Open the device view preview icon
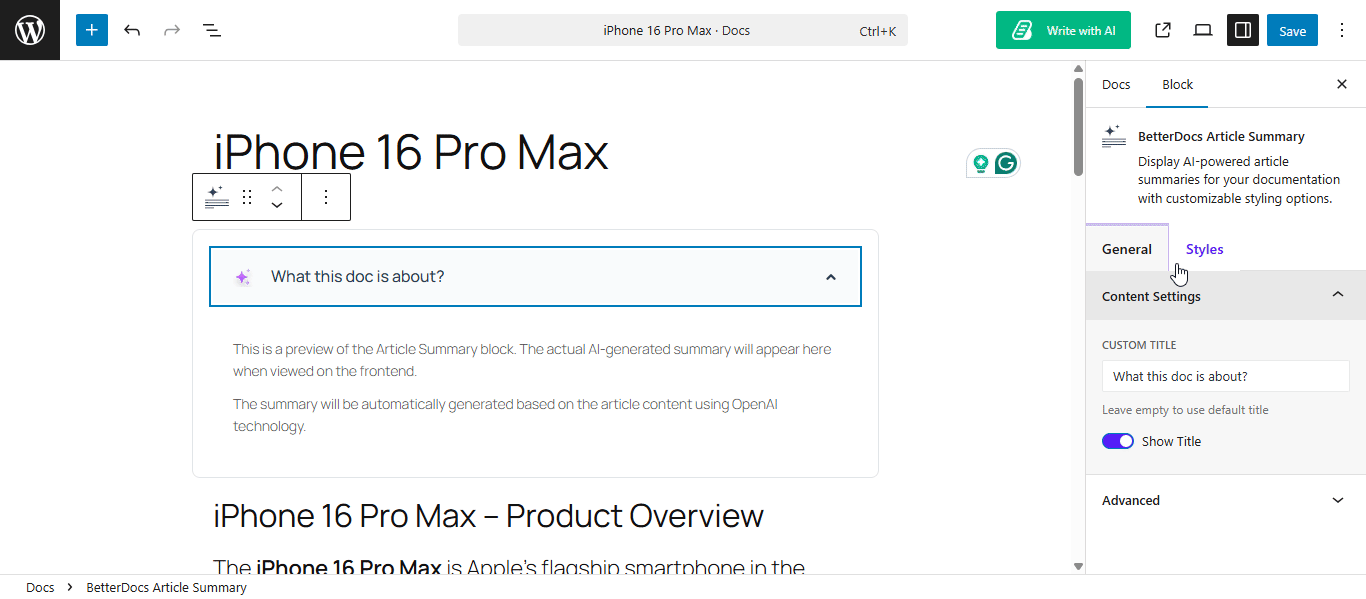Image resolution: width=1366 pixels, height=599 pixels. click(1203, 30)
